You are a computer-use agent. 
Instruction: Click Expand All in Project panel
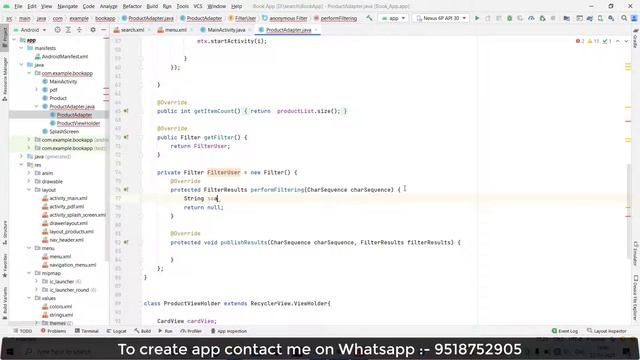pos(68,30)
